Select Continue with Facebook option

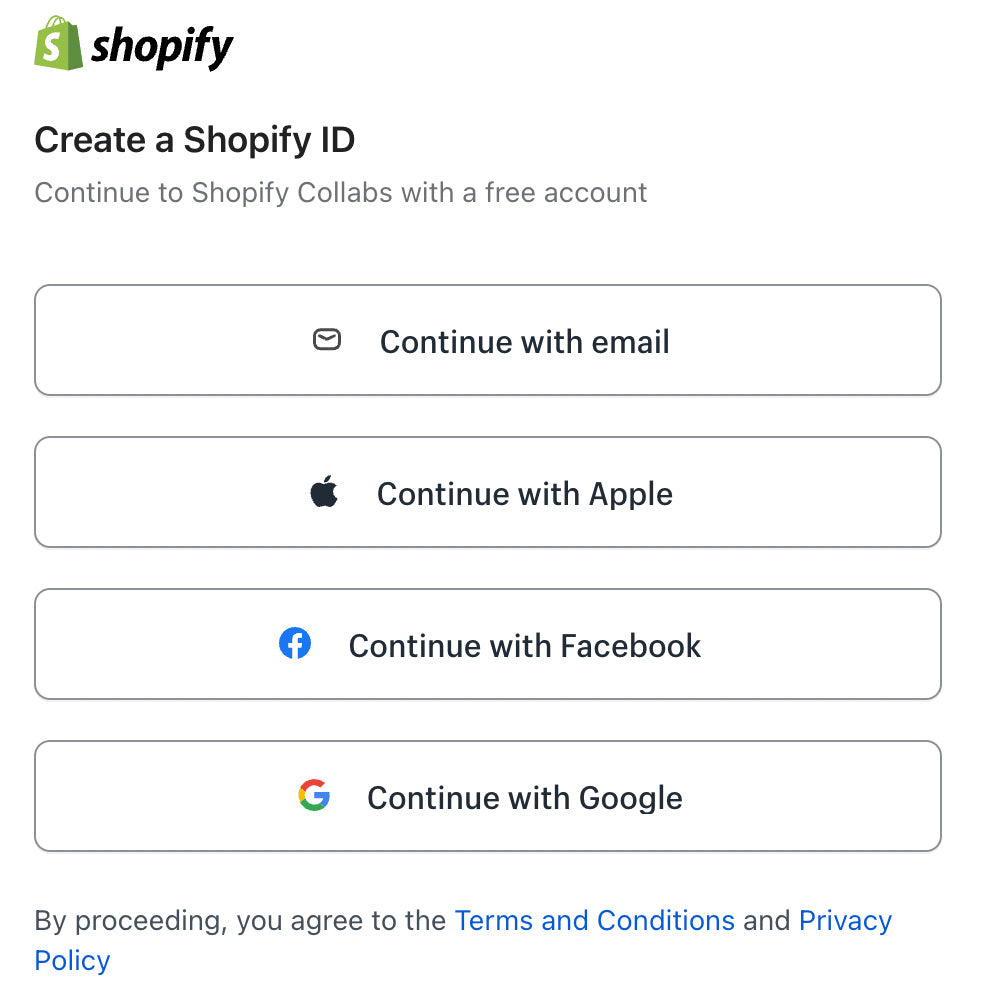click(524, 646)
